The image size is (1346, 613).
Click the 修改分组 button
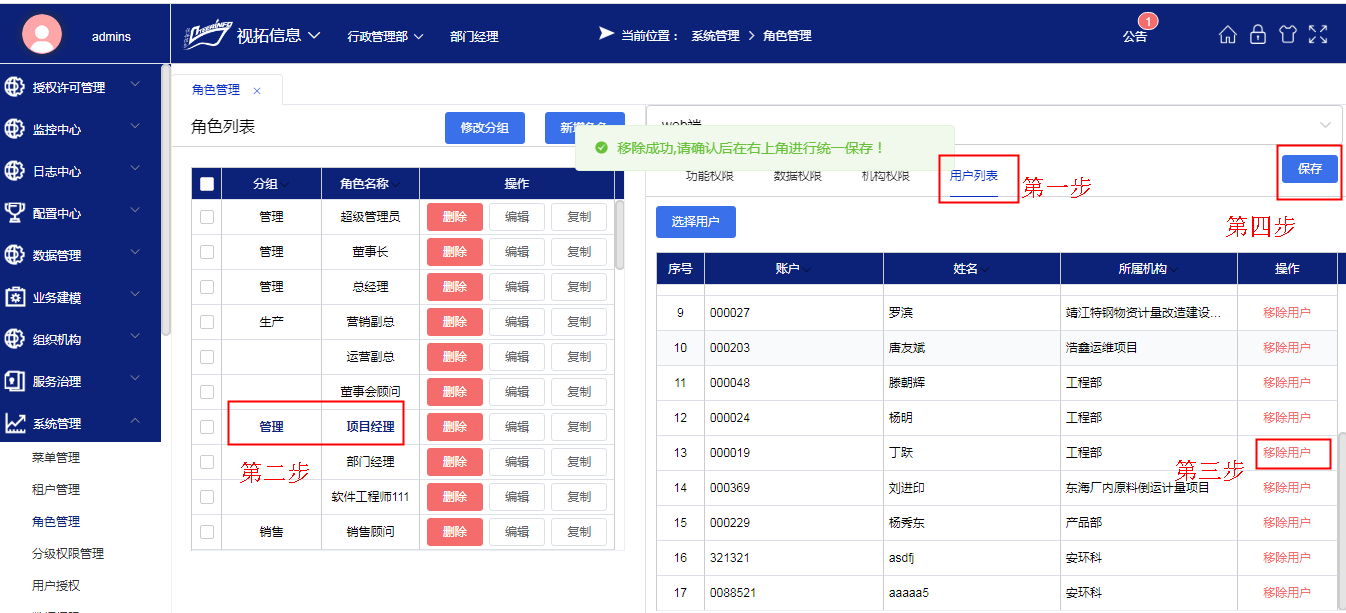[485, 128]
